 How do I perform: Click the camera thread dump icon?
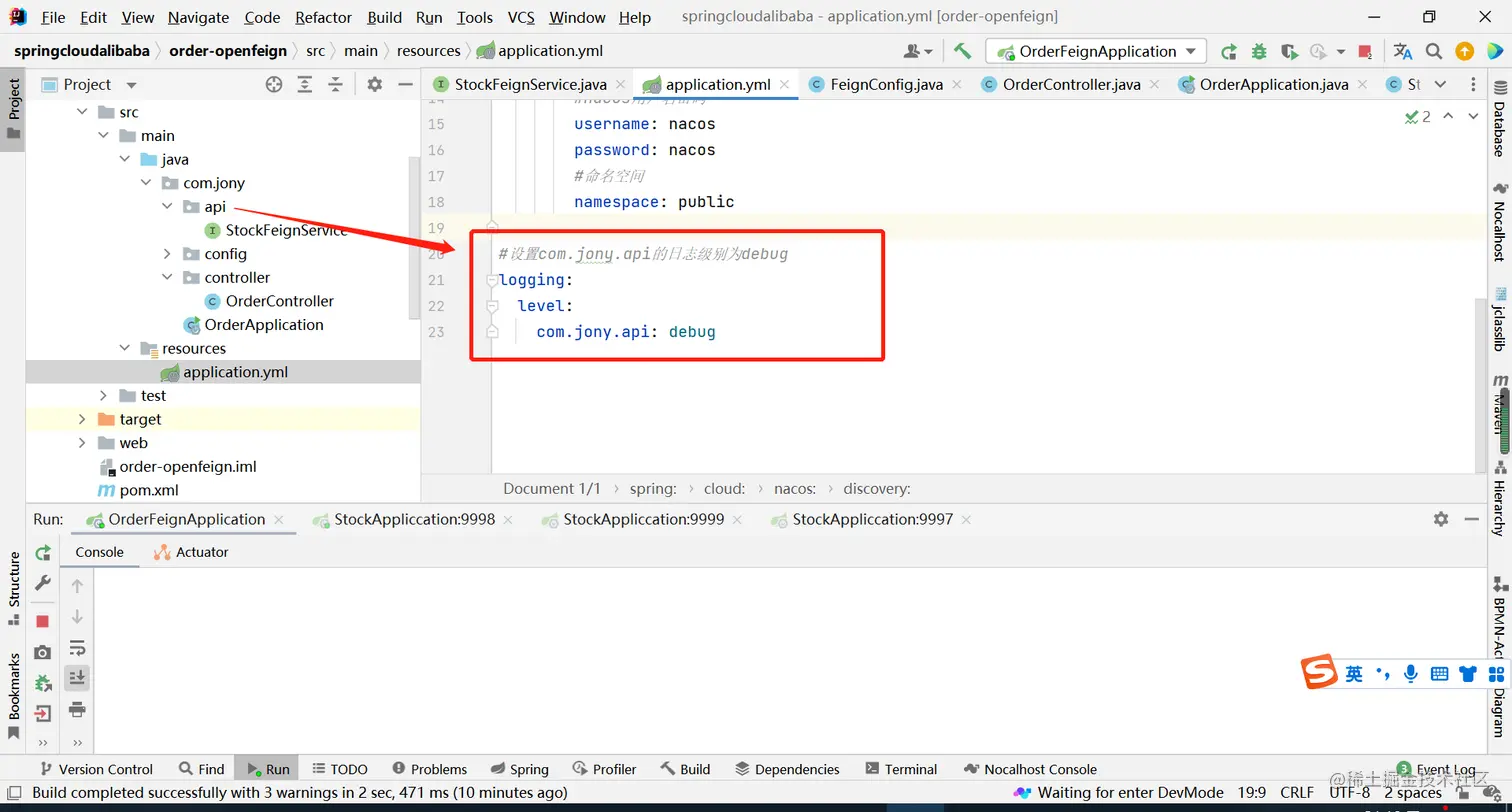click(43, 652)
